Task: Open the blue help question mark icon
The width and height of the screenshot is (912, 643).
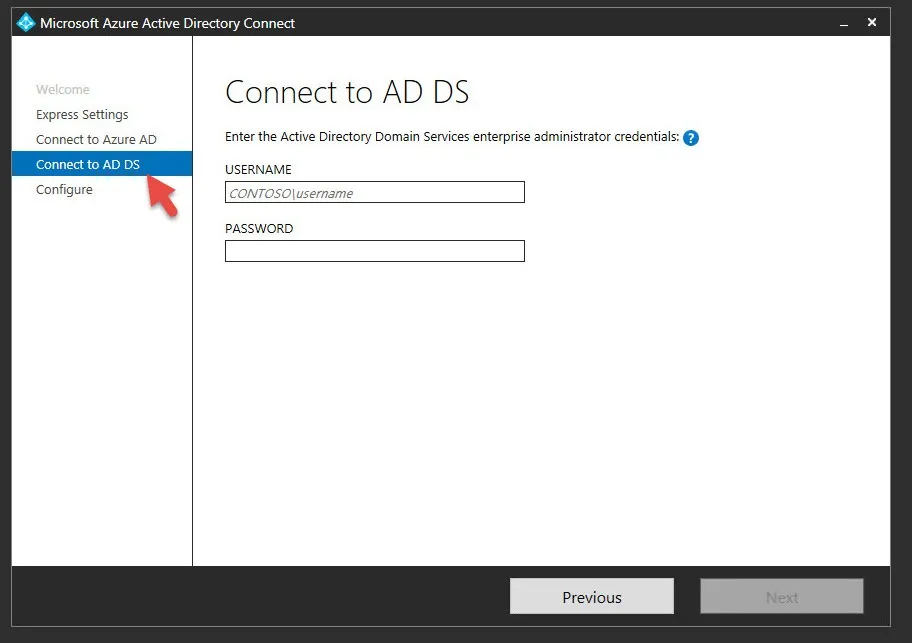Action: click(x=690, y=138)
